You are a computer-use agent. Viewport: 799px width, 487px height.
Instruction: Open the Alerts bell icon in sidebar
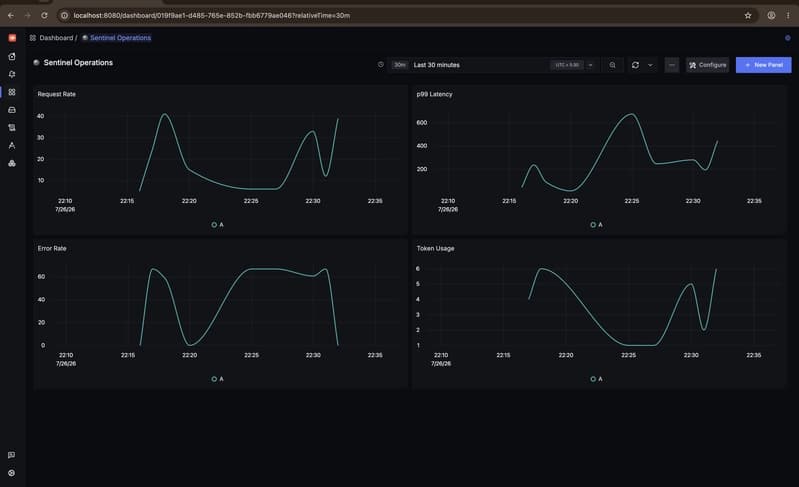tap(12, 74)
